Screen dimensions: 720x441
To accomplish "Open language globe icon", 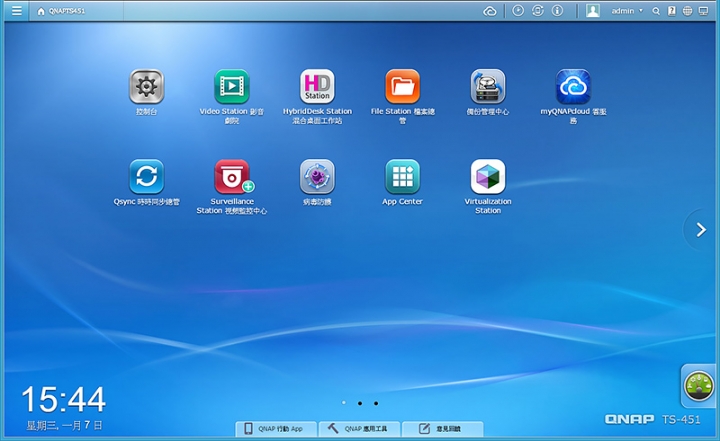I will 687,11.
